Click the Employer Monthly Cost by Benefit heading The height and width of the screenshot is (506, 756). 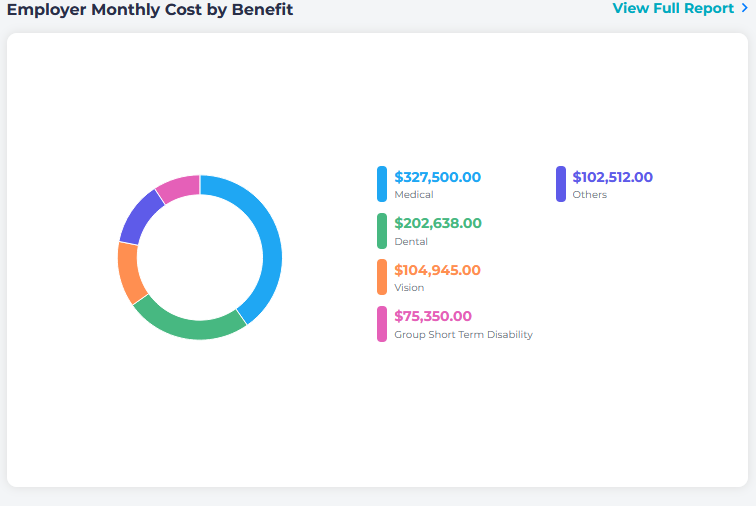150,10
